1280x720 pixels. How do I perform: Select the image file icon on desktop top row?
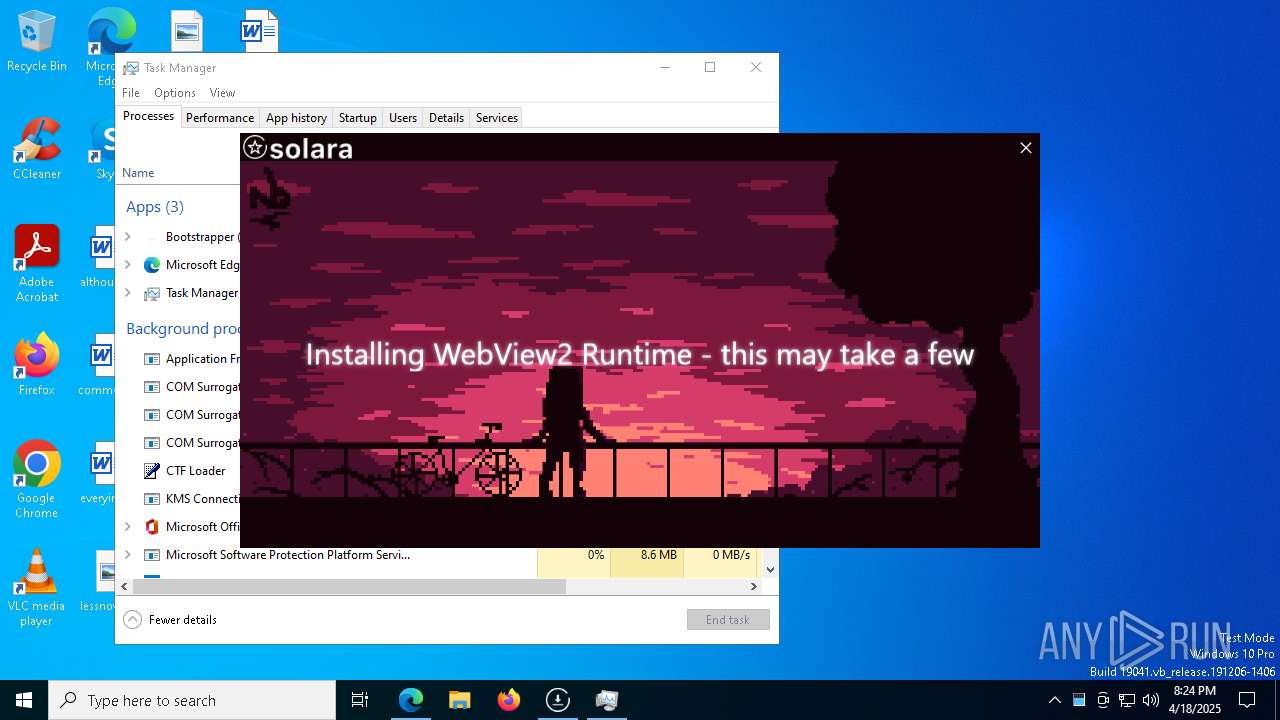pyautogui.click(x=186, y=31)
